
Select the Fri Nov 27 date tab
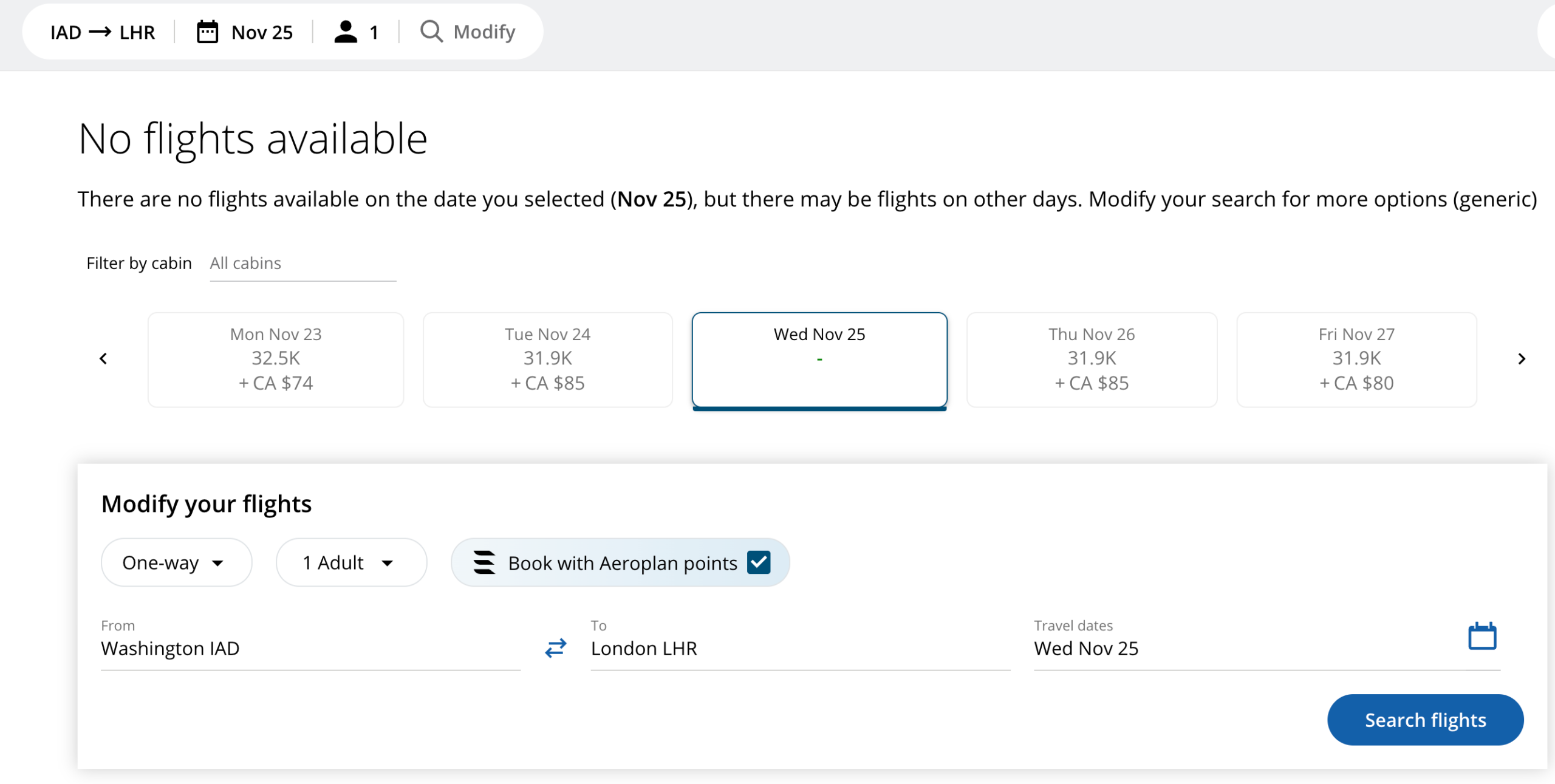pos(1356,360)
